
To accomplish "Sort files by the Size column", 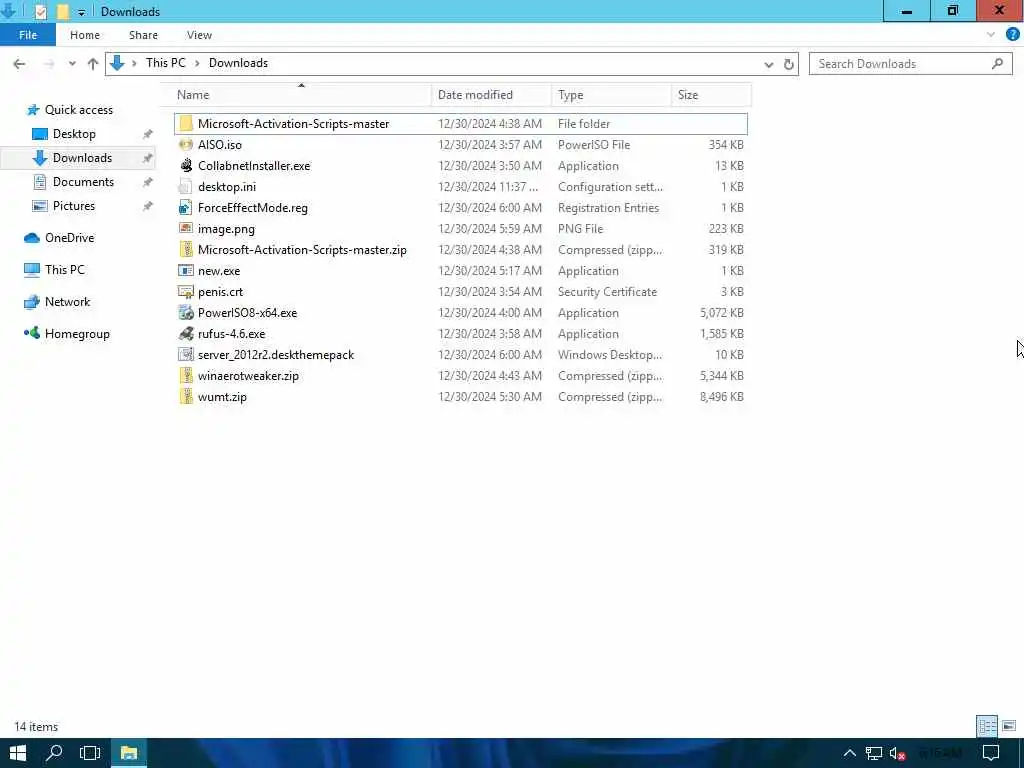I will coord(711,95).
